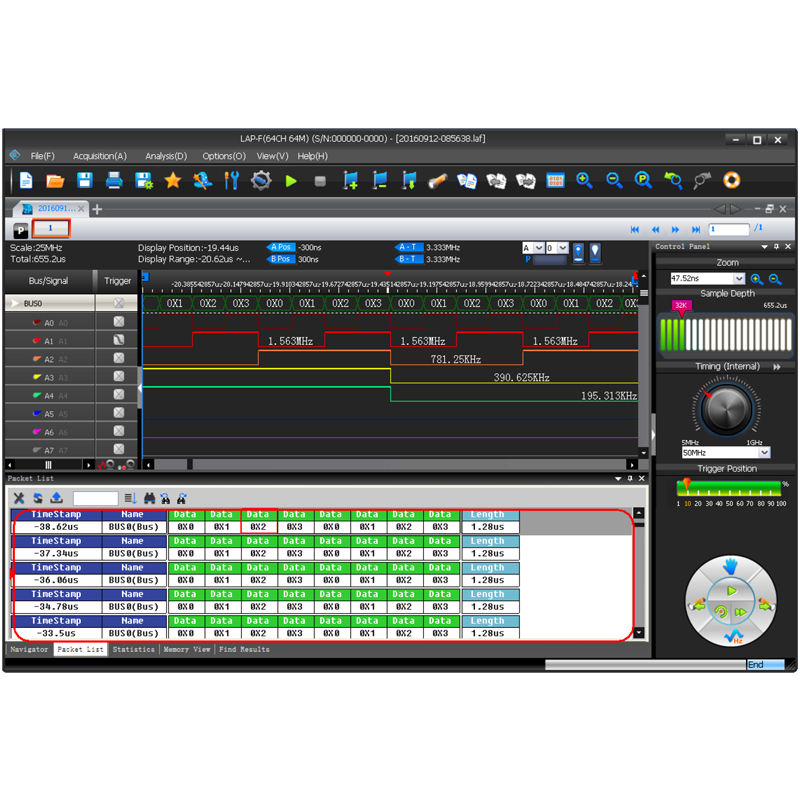Image resolution: width=800 pixels, height=800 pixels.
Task: Expand Timing (Internal) with the double arrow
Action: pyautogui.click(x=777, y=367)
